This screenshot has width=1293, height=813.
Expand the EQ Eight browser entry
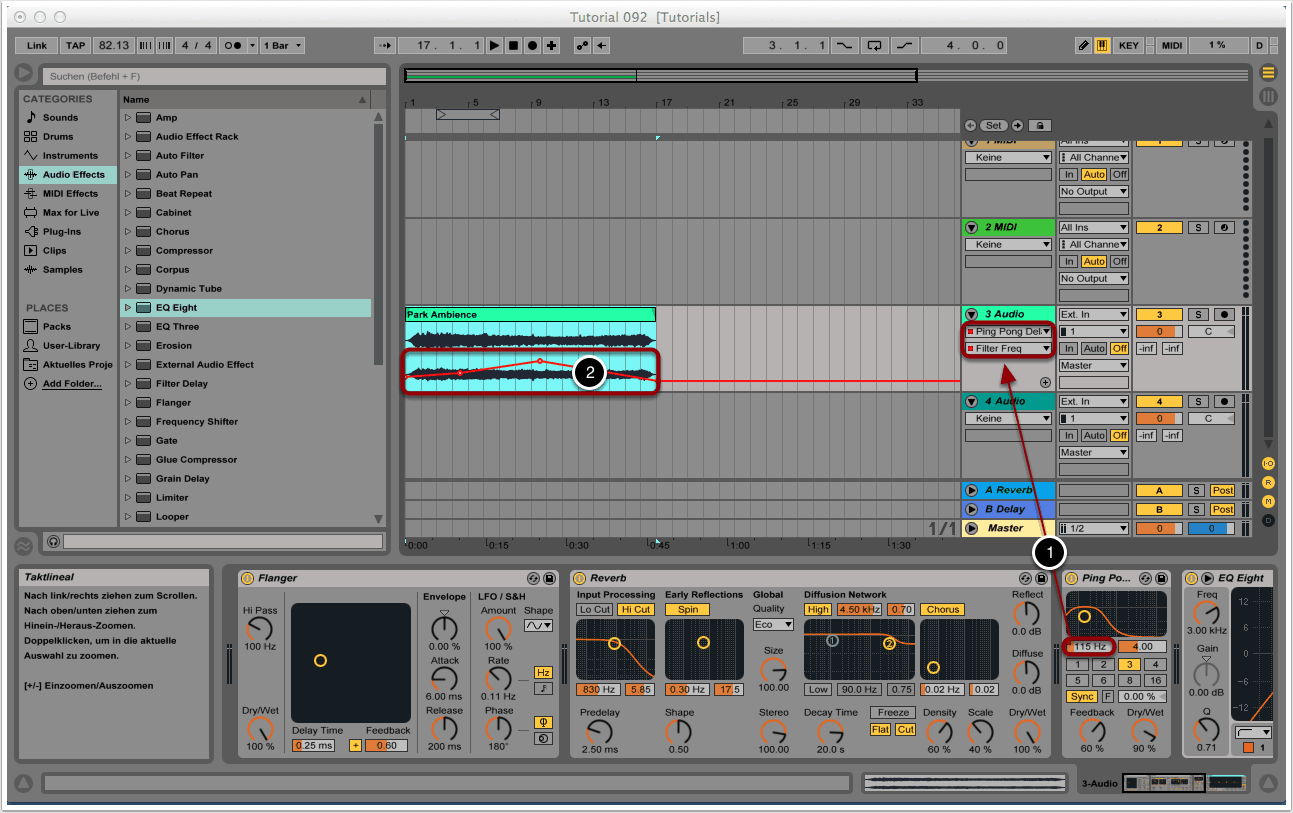[x=128, y=308]
